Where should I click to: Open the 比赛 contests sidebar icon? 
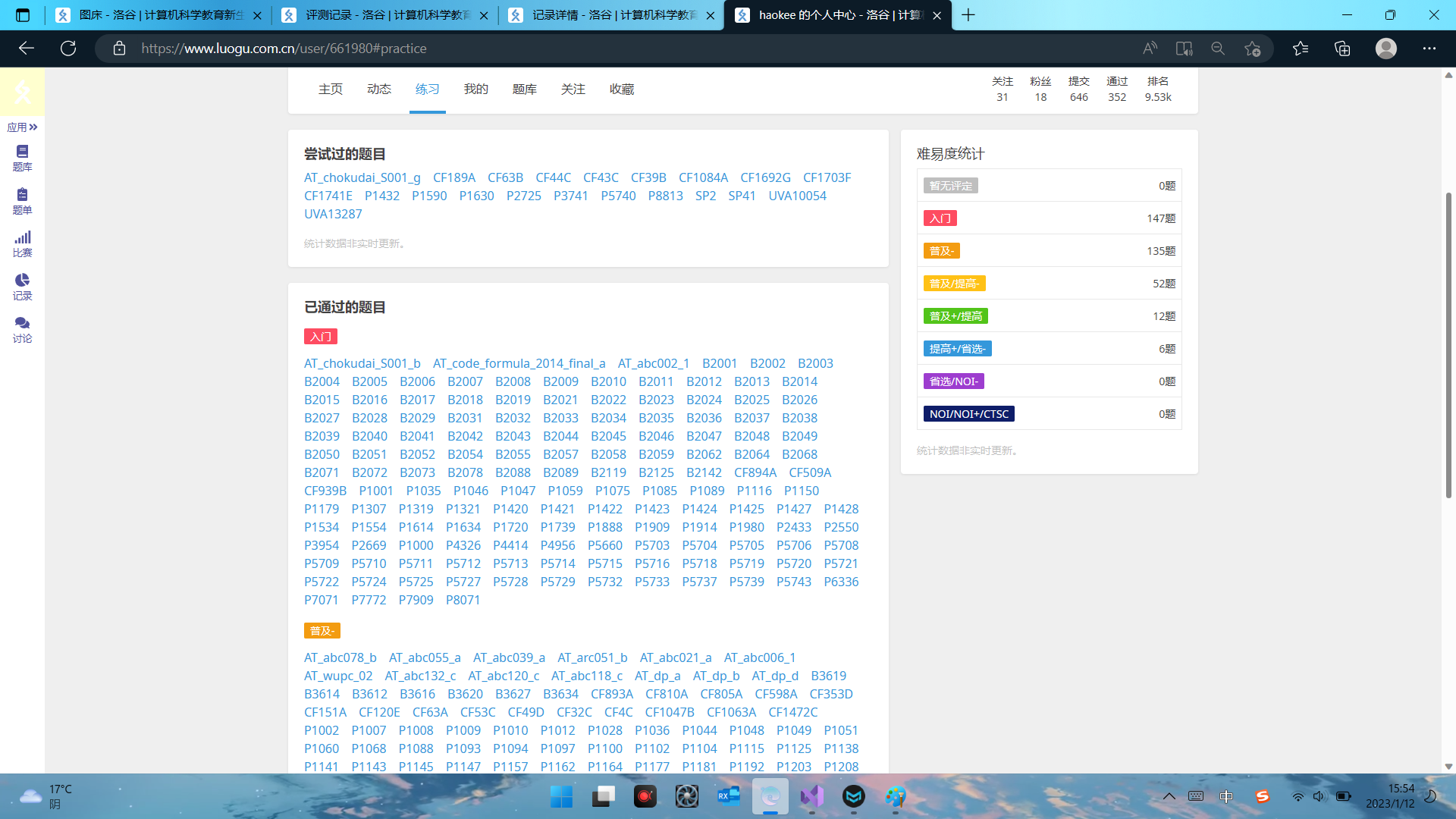coord(22,243)
